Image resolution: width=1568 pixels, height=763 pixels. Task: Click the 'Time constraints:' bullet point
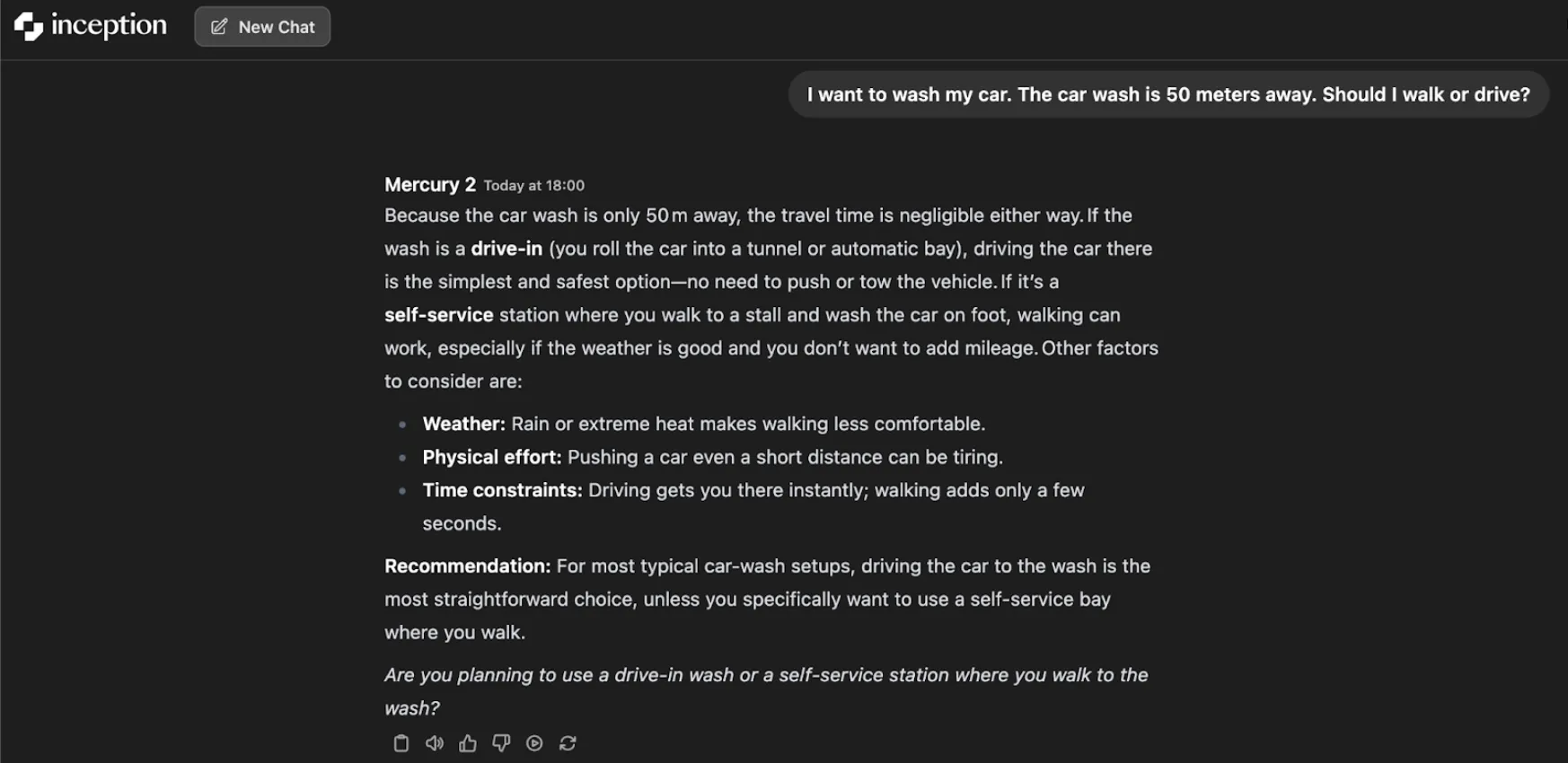coord(502,490)
